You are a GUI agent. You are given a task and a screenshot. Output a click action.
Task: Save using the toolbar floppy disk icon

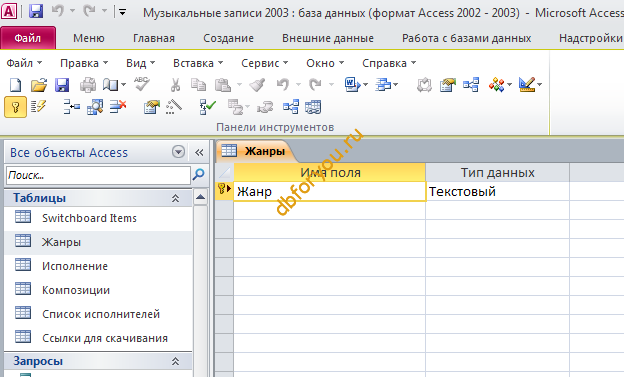point(62,85)
